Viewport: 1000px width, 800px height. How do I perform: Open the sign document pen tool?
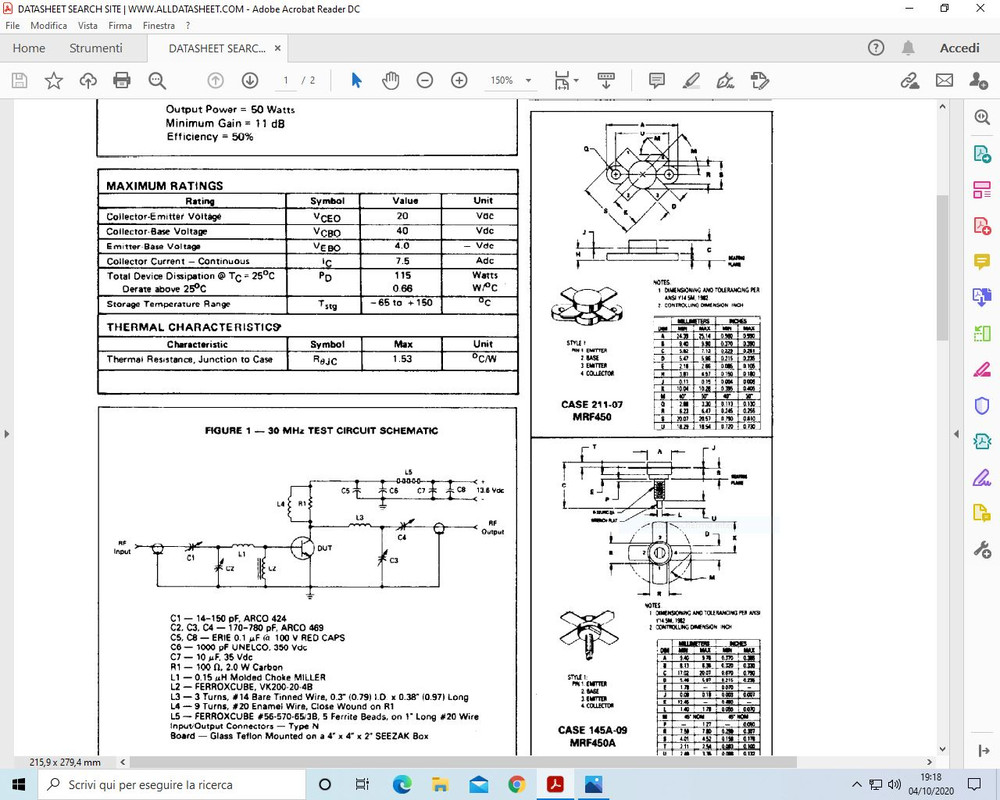(725, 80)
